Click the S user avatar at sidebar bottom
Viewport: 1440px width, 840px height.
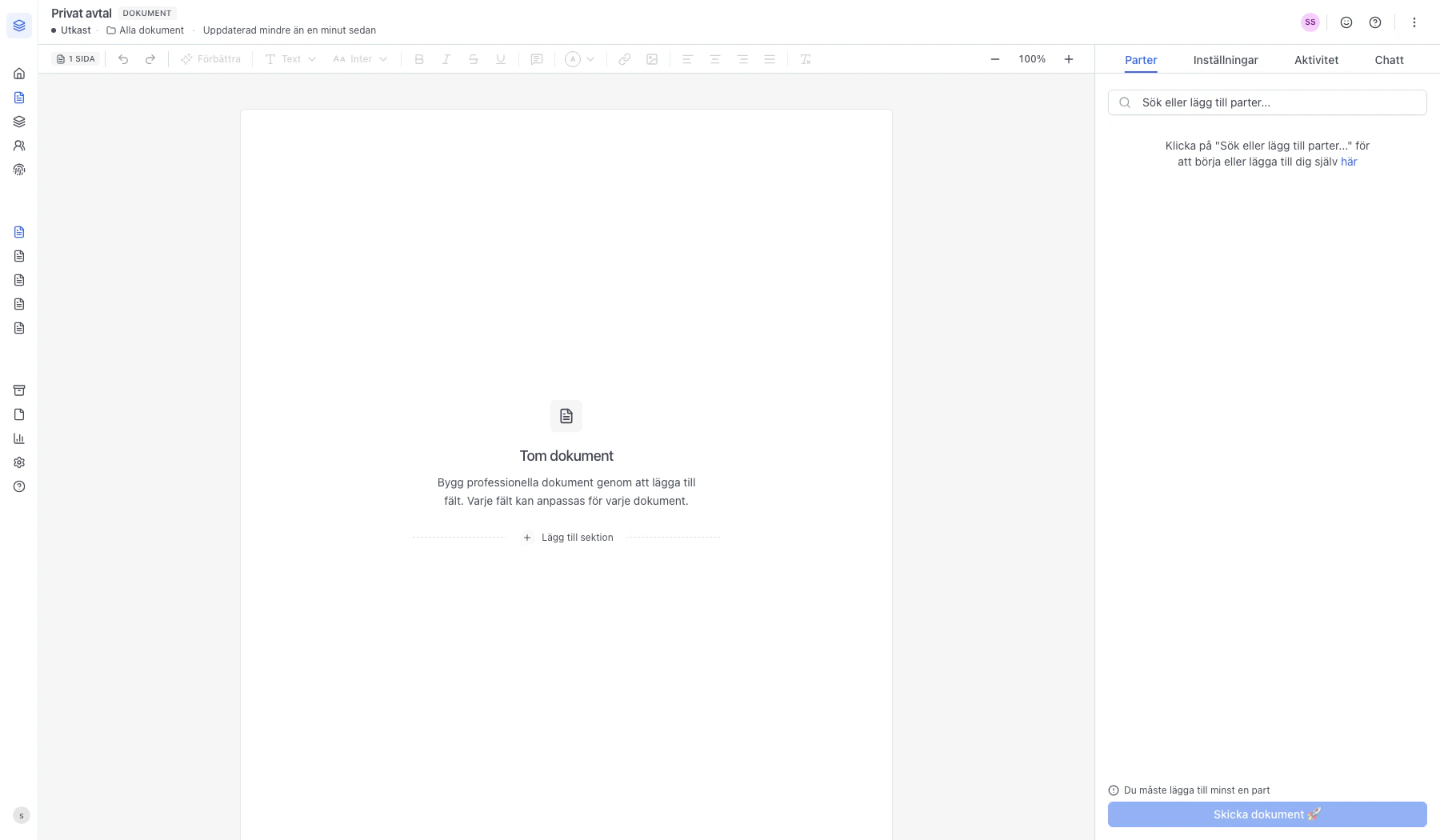pos(22,816)
